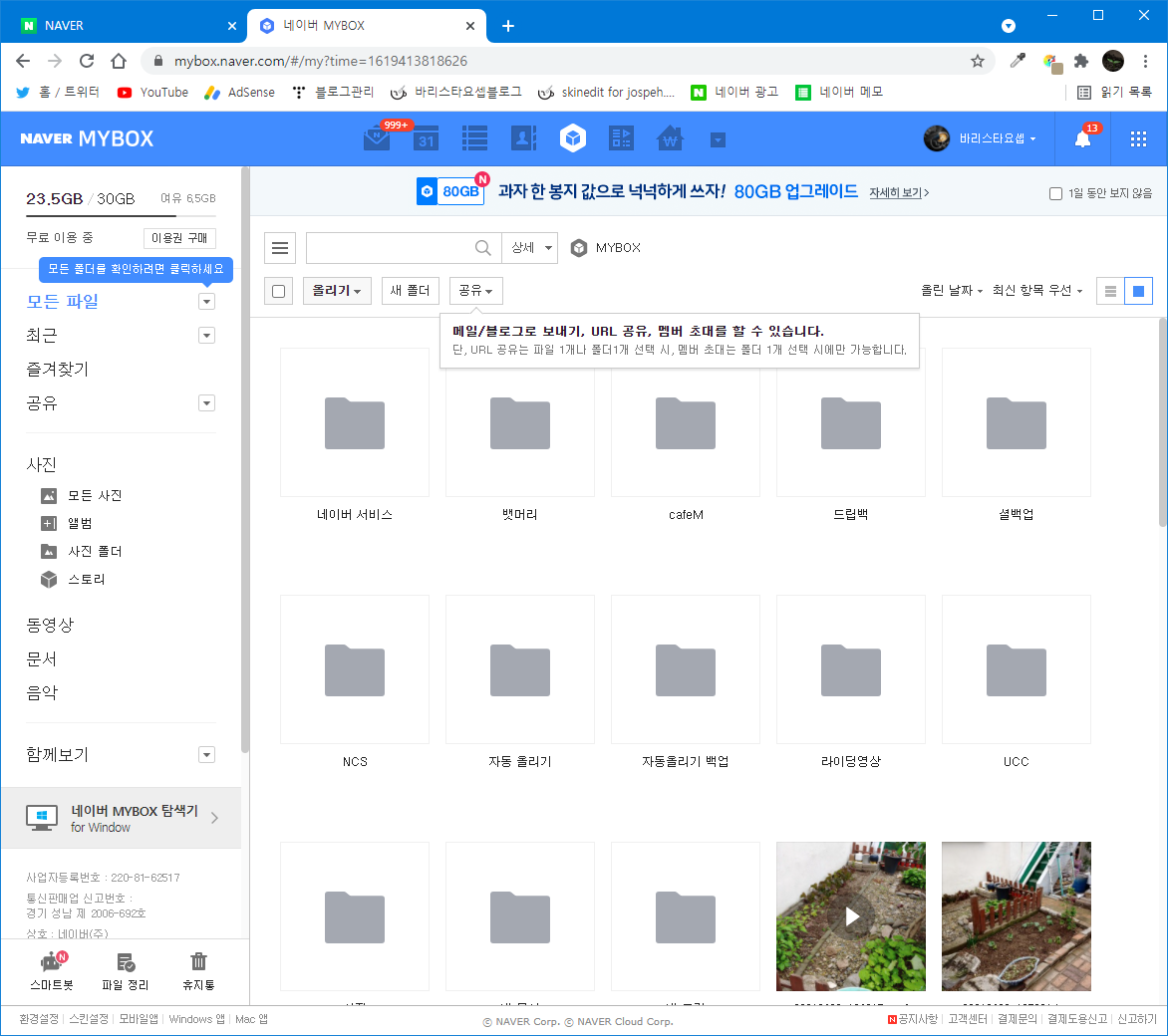
Task: Open the 휴지통 trash bin
Action: click(199, 971)
